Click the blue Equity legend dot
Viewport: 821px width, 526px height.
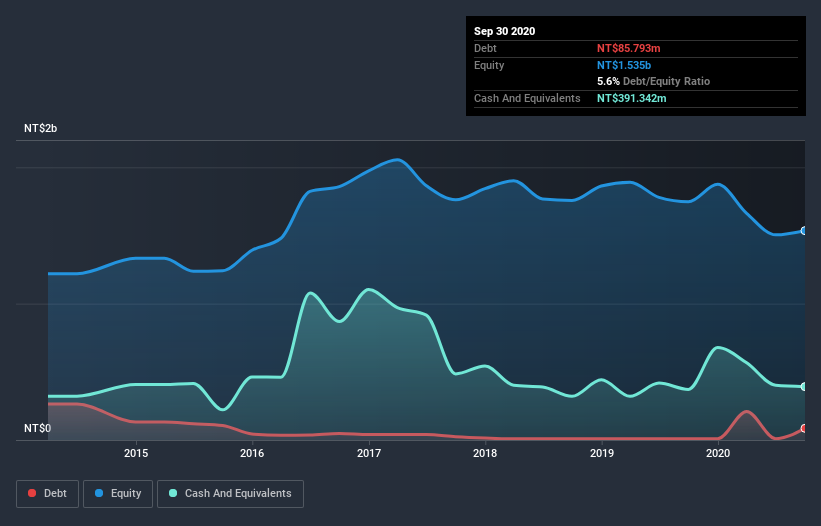point(99,493)
